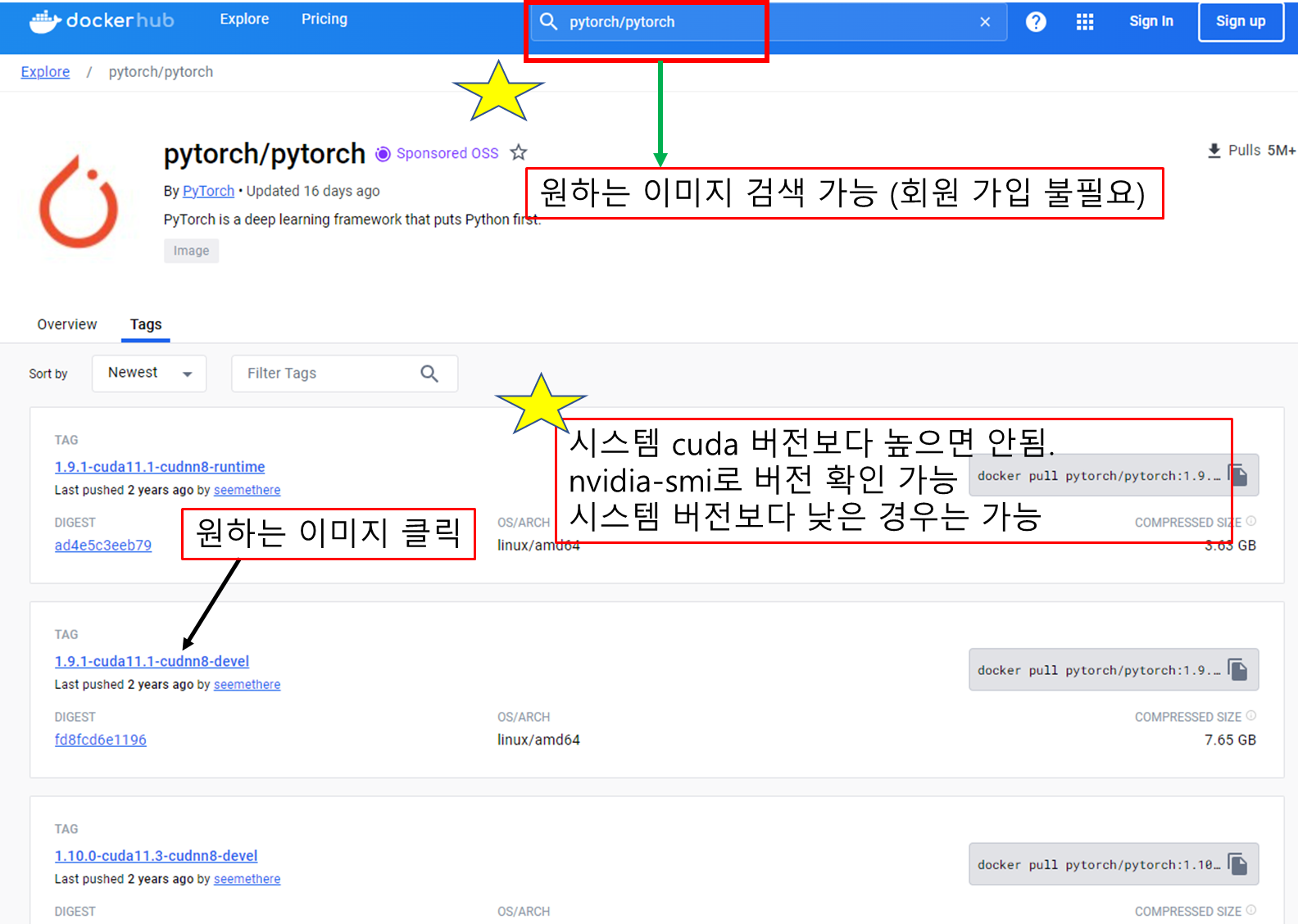This screenshot has height=924, width=1298.
Task: Open the Explore menu in the header
Action: (x=244, y=19)
